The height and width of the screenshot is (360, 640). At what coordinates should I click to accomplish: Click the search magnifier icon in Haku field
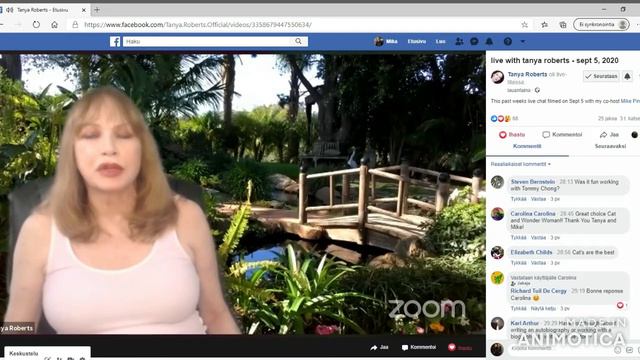(298, 41)
